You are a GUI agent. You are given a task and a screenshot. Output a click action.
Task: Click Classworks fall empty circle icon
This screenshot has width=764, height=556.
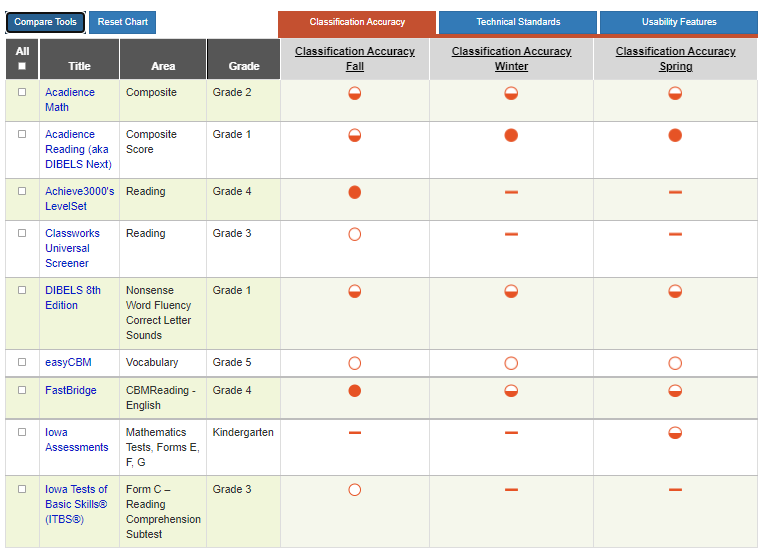[355, 234]
